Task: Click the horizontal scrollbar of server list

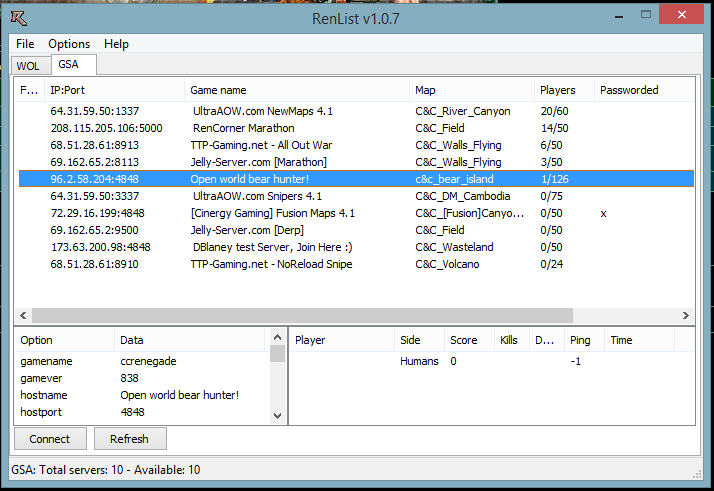Action: [x=300, y=315]
